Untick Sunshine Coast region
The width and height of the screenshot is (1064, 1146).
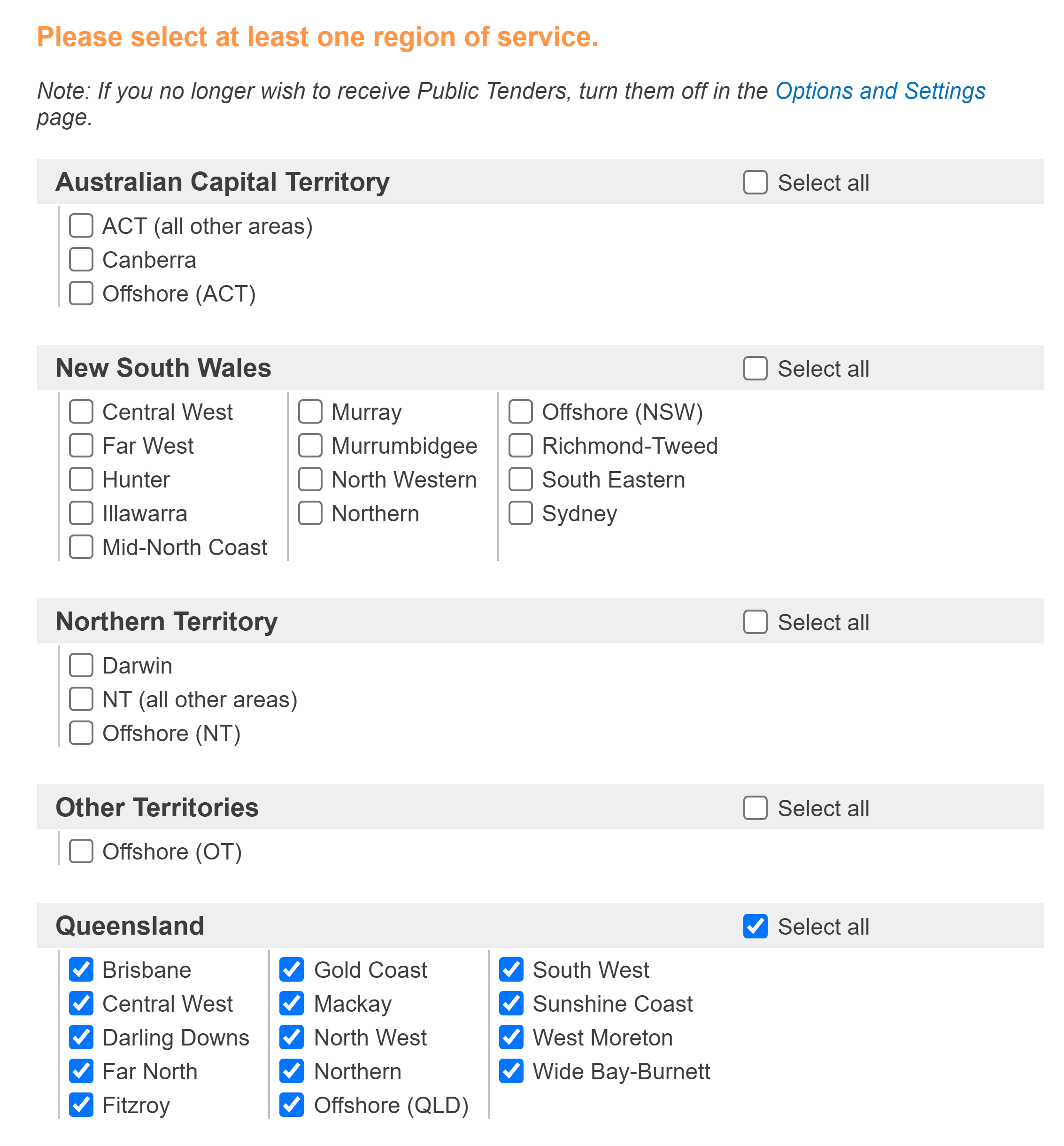pos(511,1003)
